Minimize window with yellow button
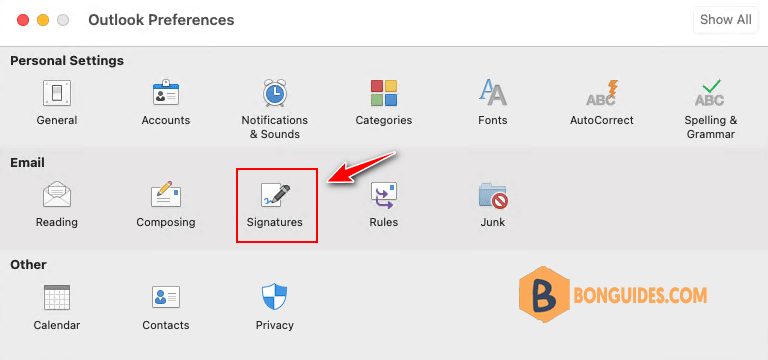This screenshot has width=768, height=360. click(x=43, y=21)
